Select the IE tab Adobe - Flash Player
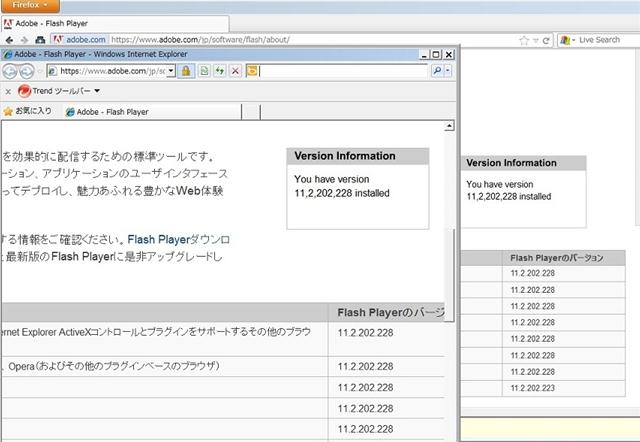Screen dimensions: 640x442 tap(152, 112)
